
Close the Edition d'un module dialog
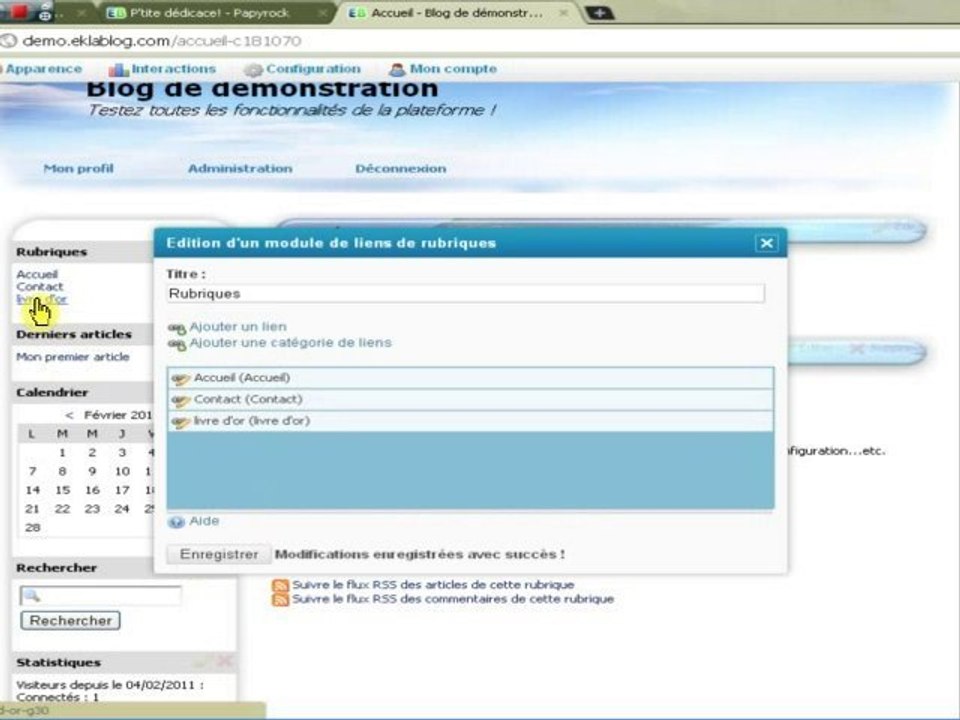click(767, 244)
